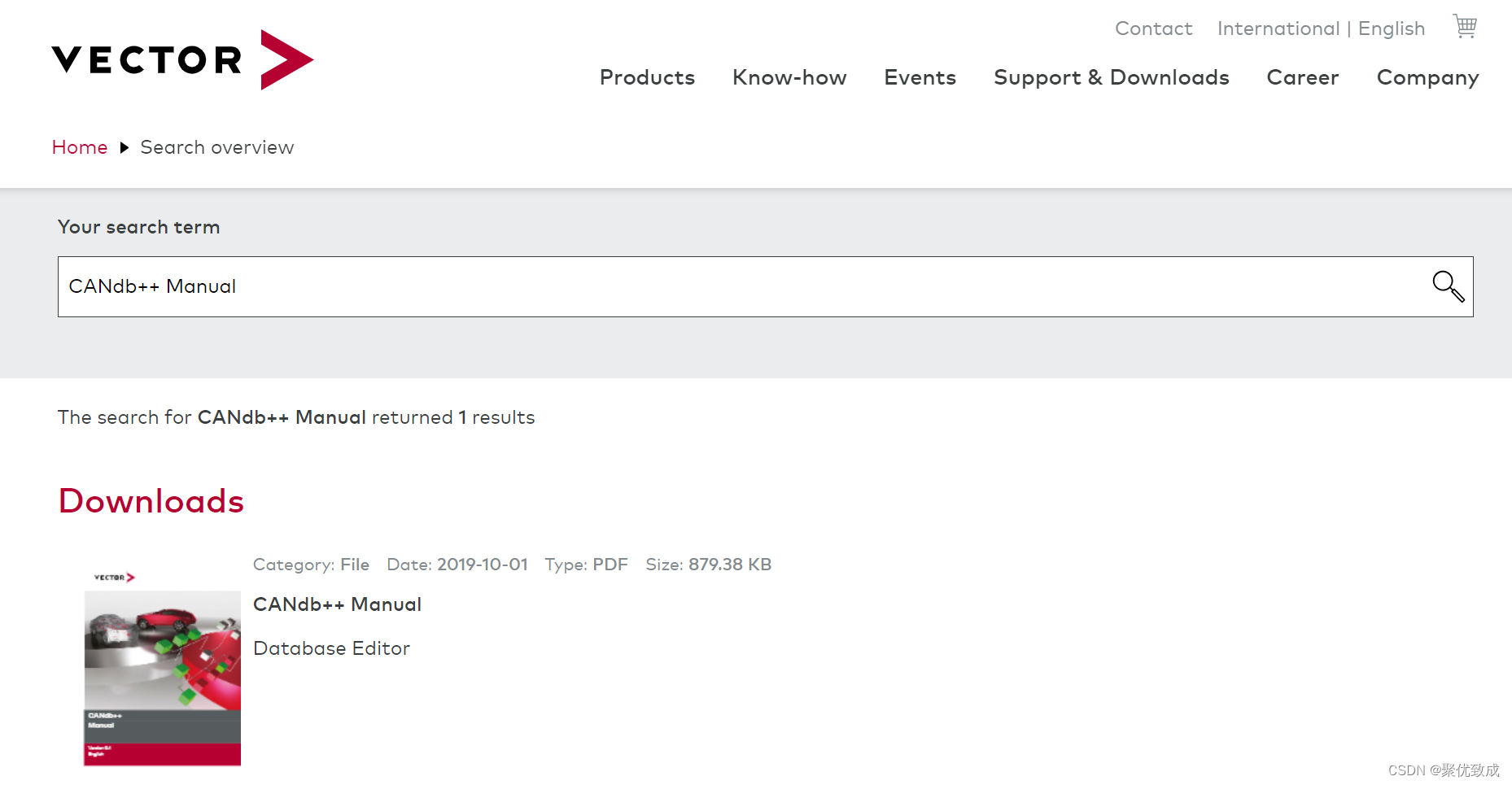Click the Downloads section heading
The image size is (1512, 785).
pyautogui.click(x=151, y=501)
